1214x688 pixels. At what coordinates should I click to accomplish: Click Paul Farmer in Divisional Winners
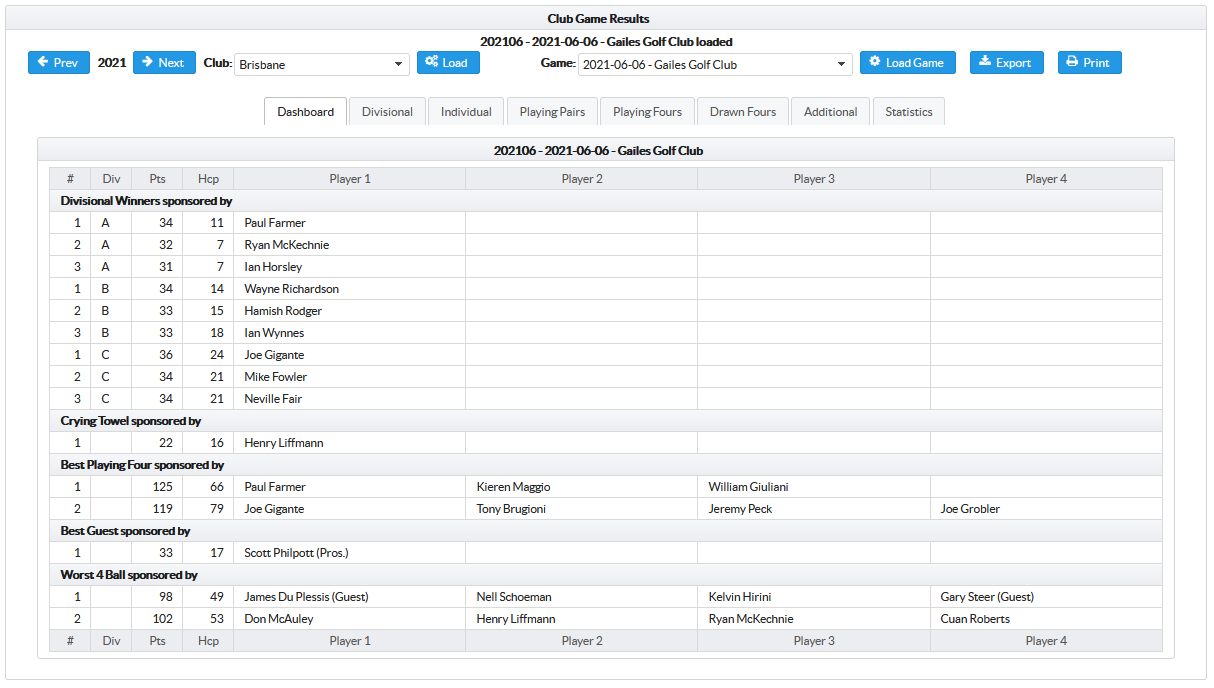point(275,223)
